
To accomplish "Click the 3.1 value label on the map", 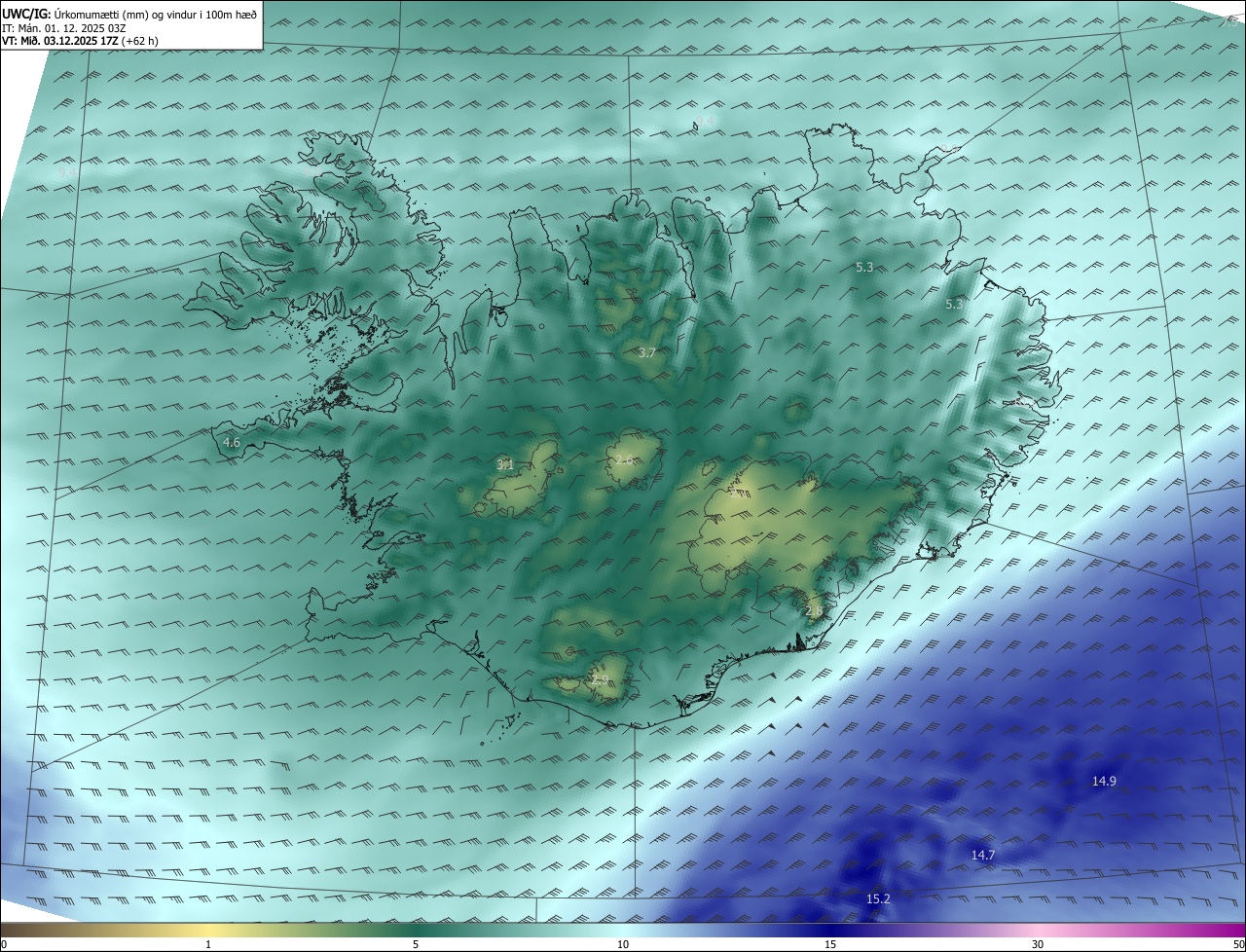I will [x=505, y=464].
